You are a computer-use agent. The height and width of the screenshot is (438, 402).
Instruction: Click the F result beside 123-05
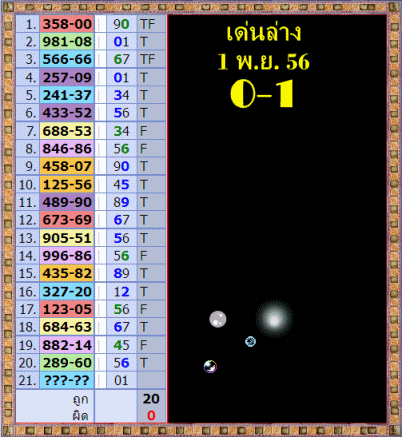click(x=144, y=309)
